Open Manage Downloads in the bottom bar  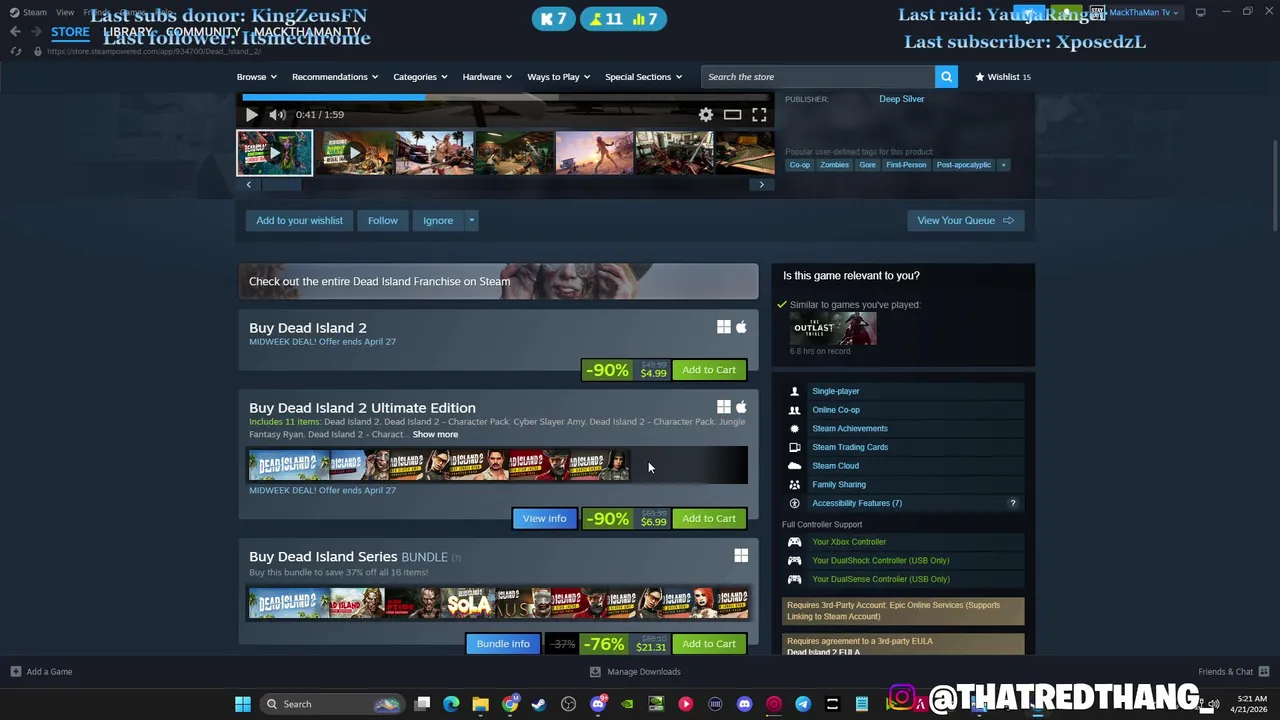click(635, 672)
